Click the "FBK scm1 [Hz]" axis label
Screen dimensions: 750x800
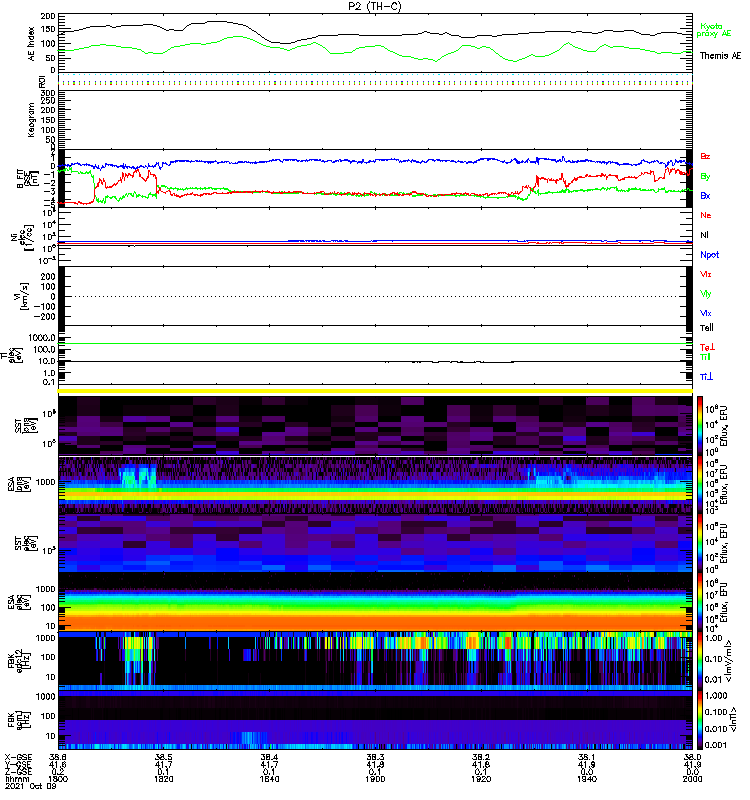point(18,720)
